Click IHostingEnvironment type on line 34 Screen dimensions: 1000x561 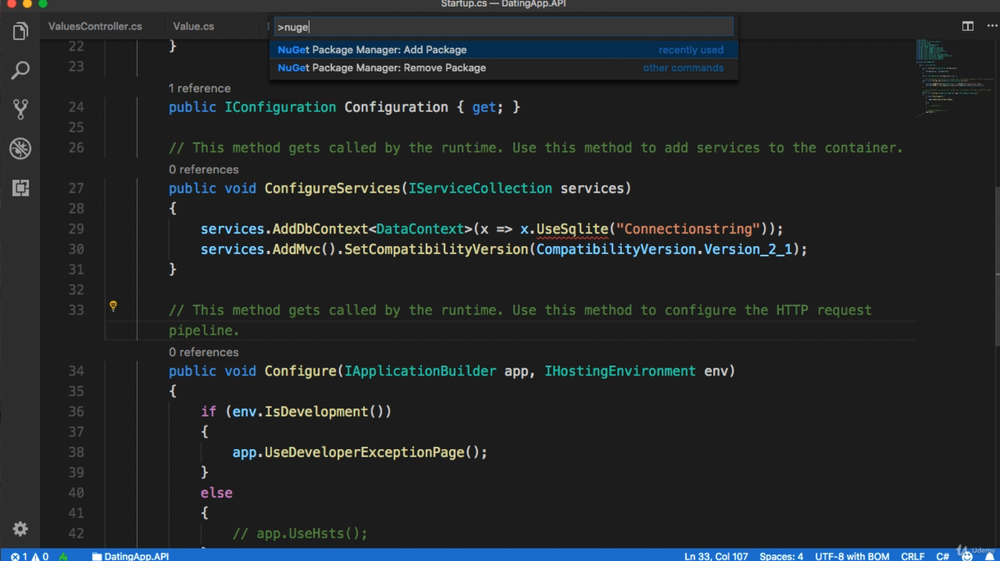pyautogui.click(x=620, y=371)
